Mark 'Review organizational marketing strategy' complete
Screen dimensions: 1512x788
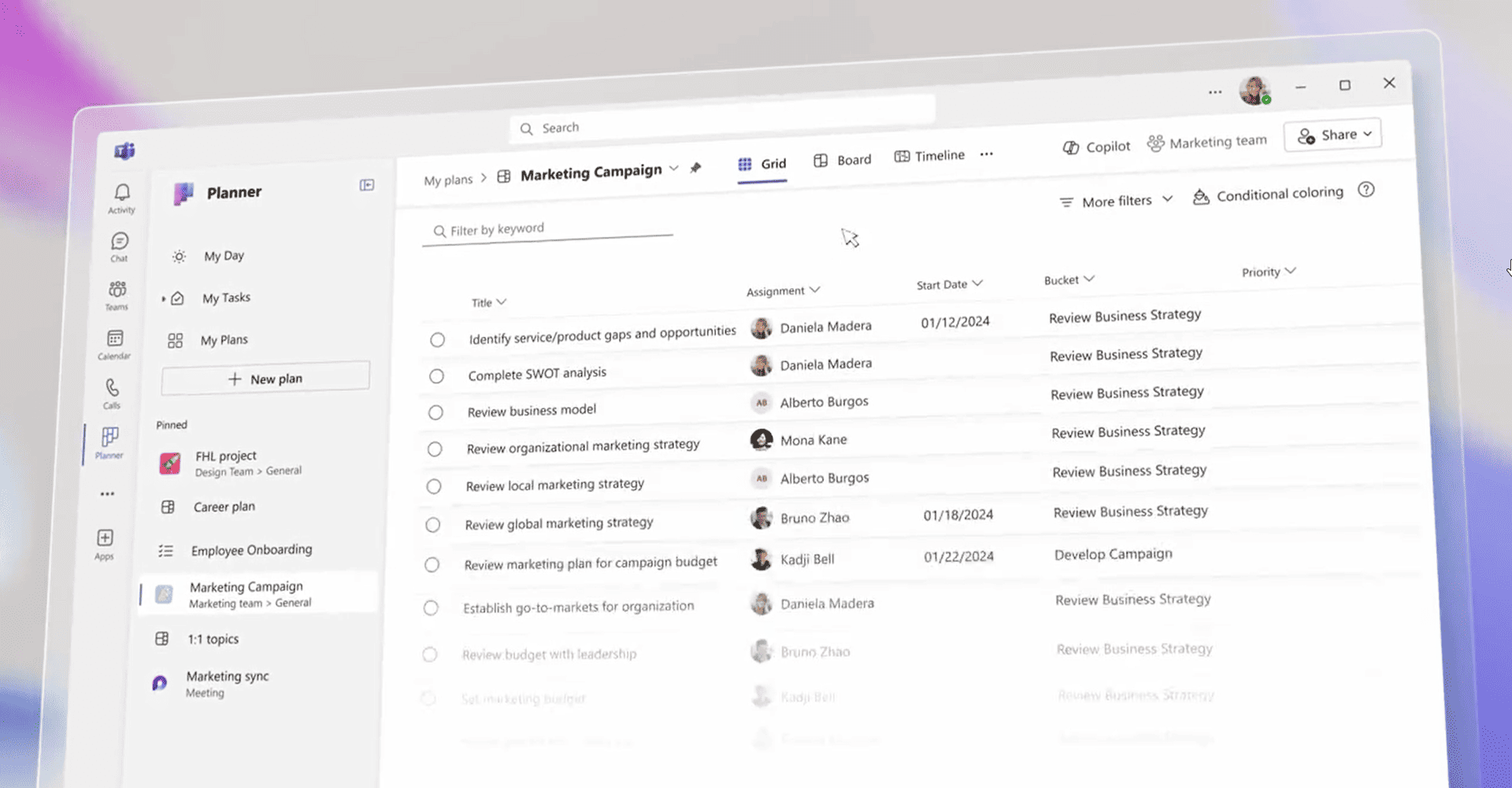click(435, 449)
